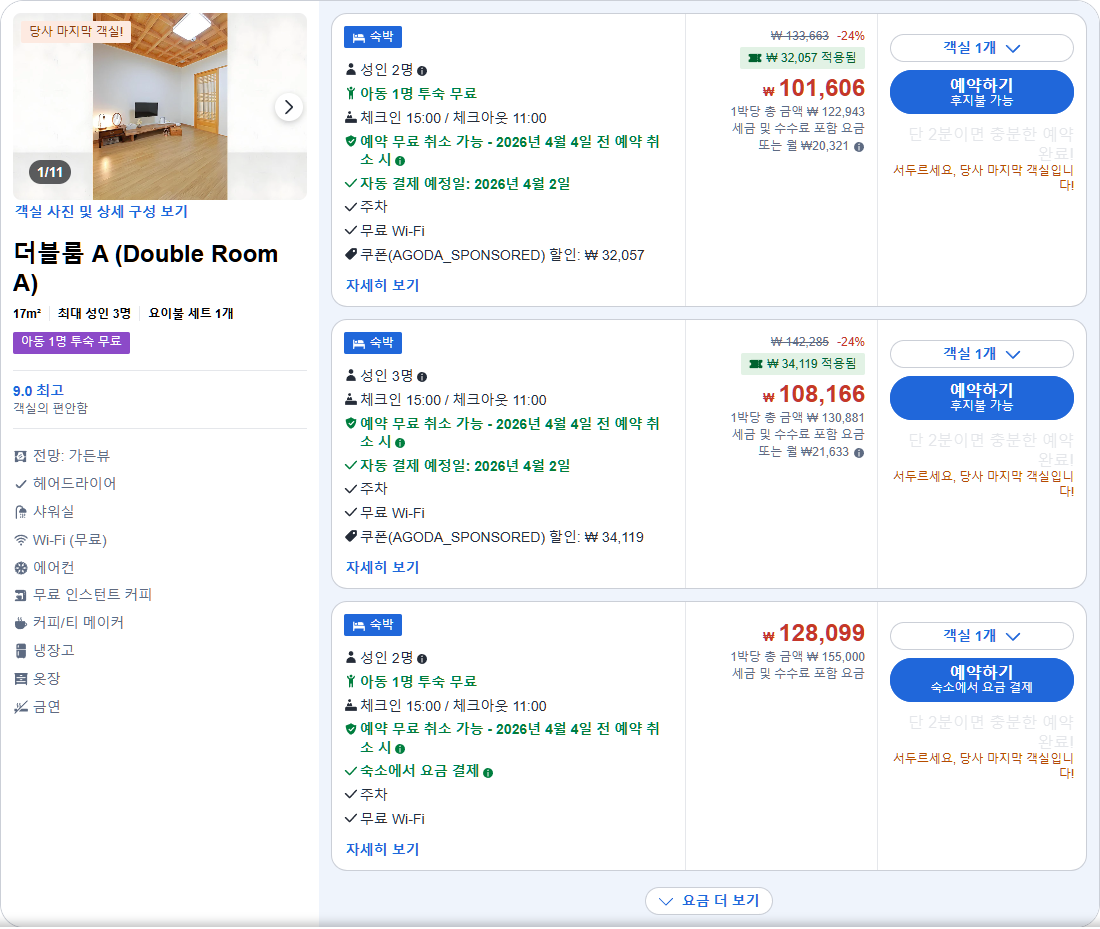Viewport: 1100px width, 929px height.
Task: Click the 무료 인스턴트 커피 icon
Action: coord(21,596)
